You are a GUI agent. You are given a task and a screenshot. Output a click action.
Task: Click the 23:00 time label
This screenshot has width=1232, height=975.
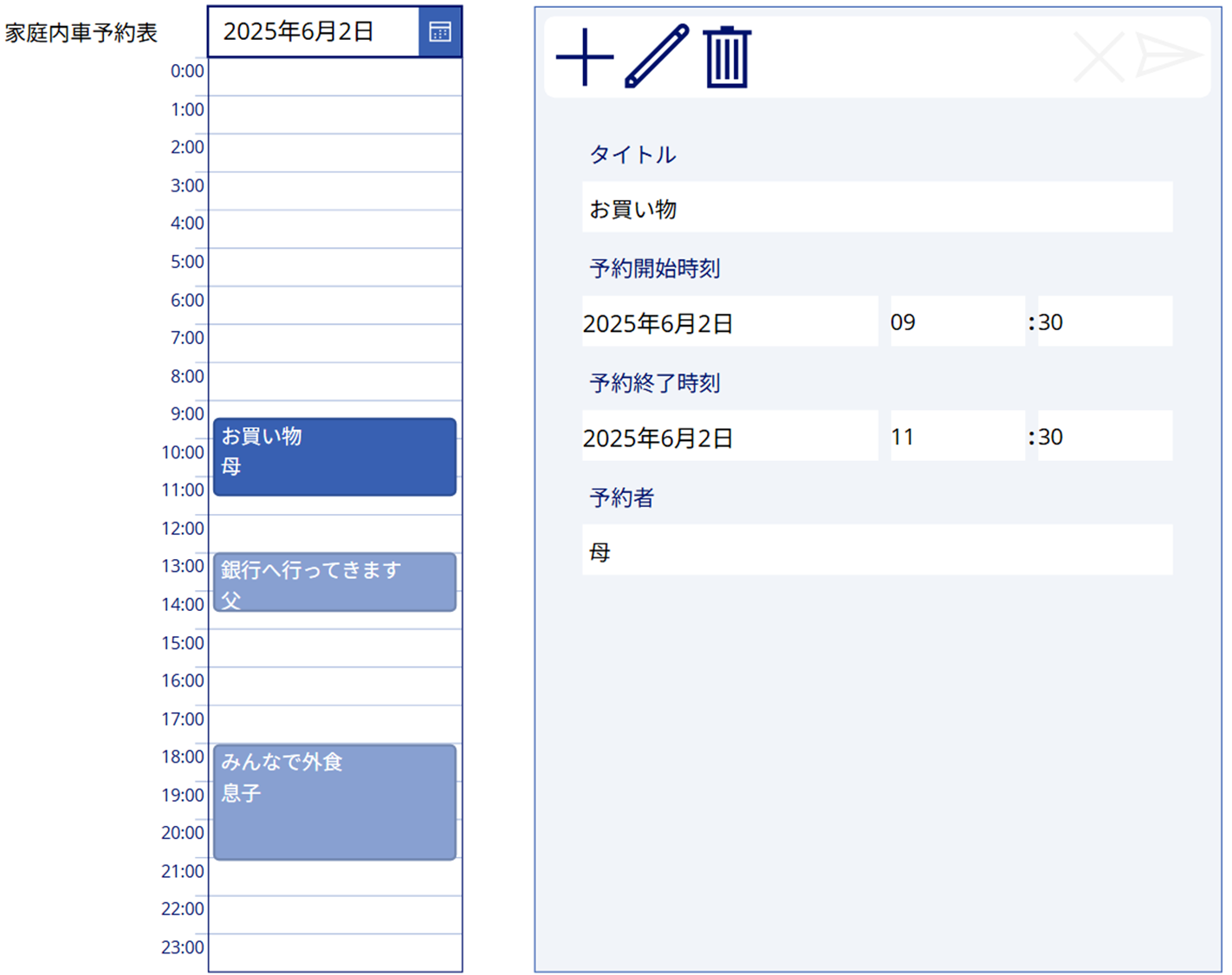click(x=183, y=947)
